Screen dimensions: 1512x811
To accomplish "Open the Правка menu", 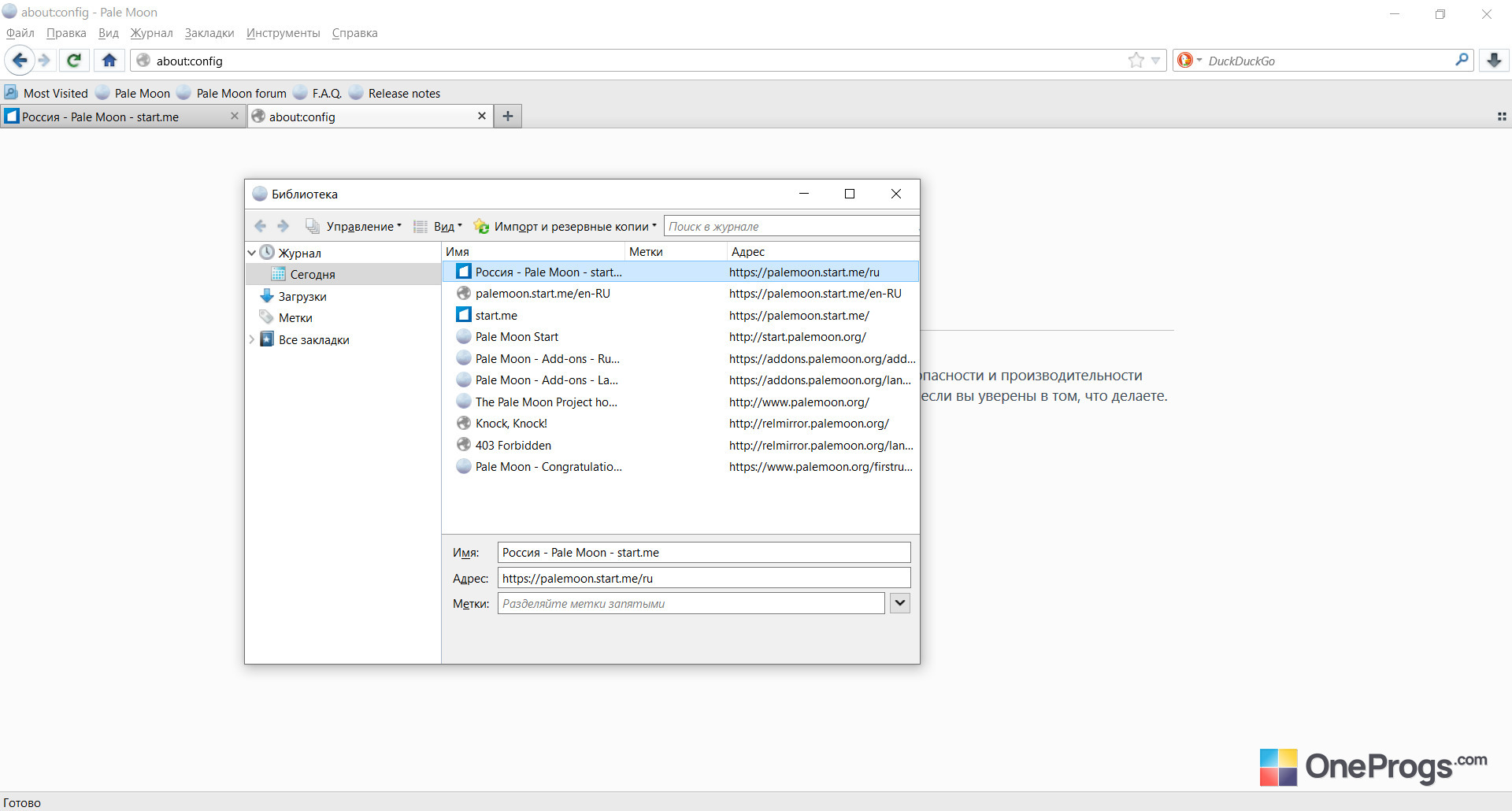I will [66, 33].
